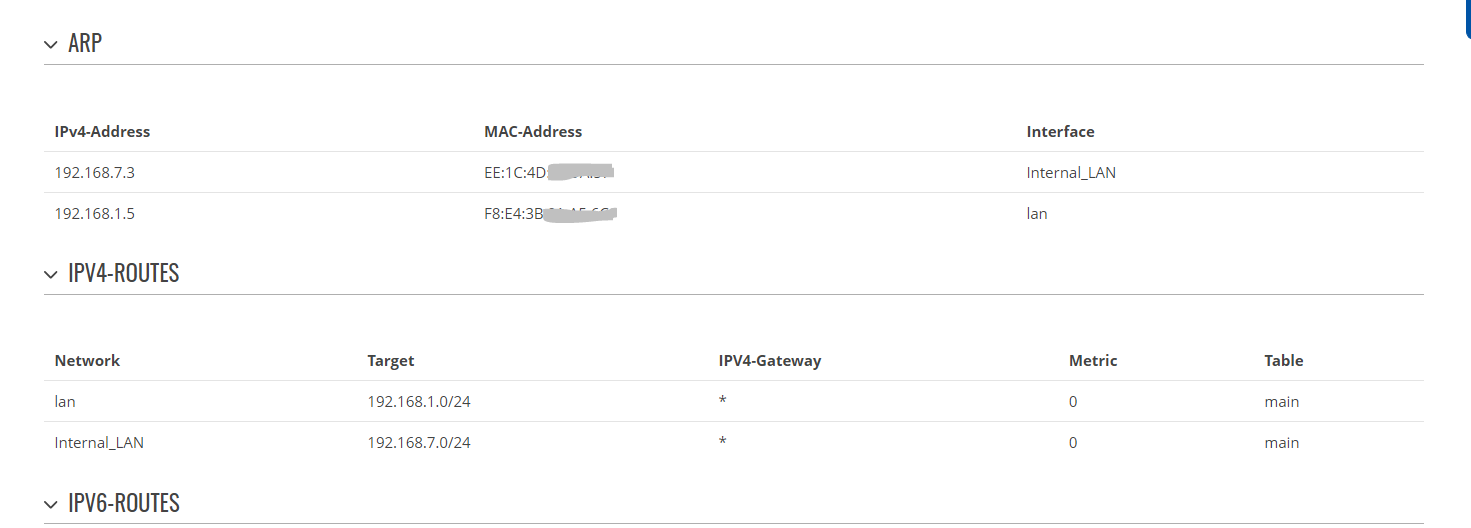Select the 192.168.1.5 address cell

pyautogui.click(x=94, y=214)
